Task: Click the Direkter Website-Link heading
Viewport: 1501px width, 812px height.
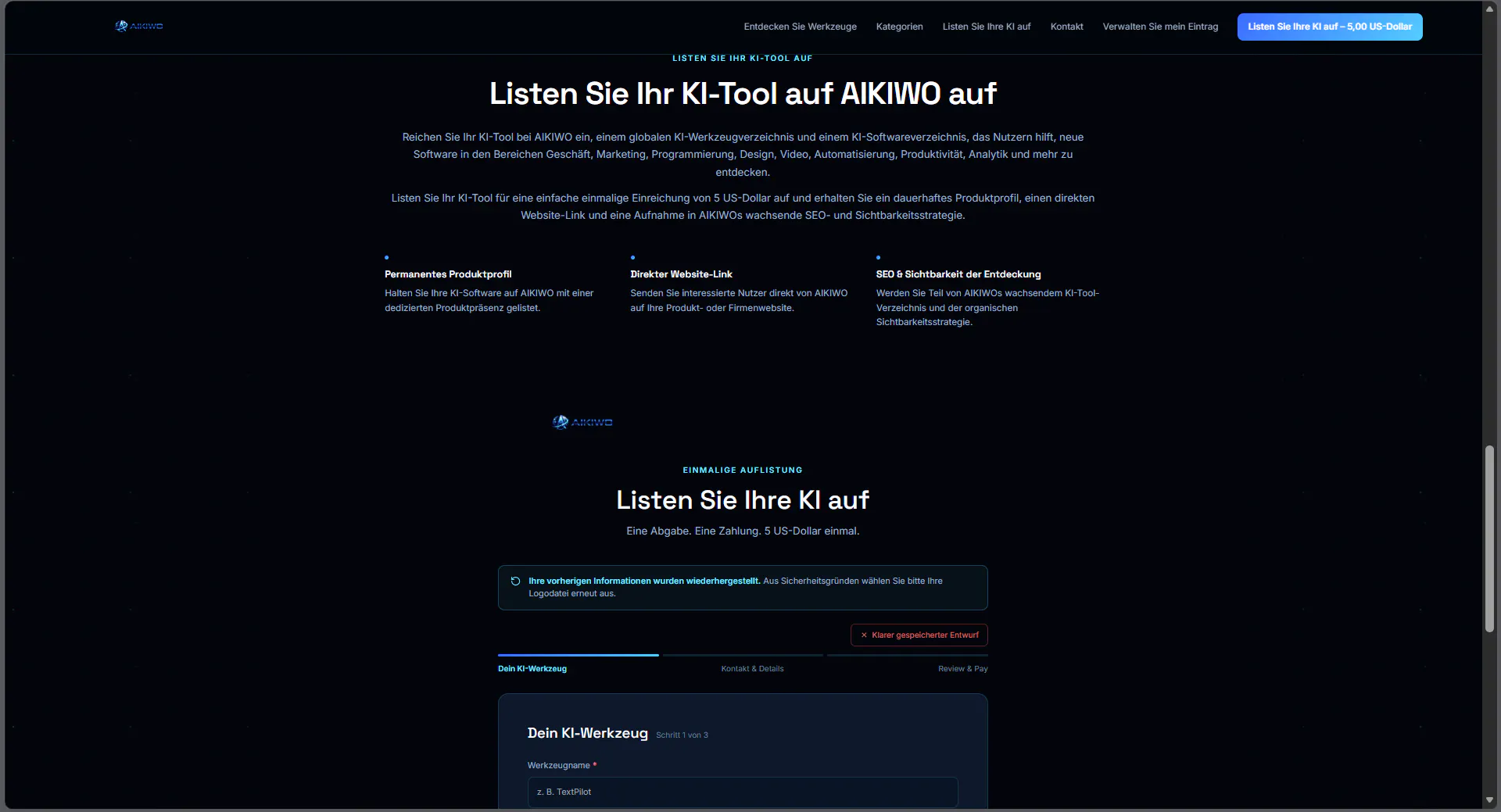Action: (681, 274)
